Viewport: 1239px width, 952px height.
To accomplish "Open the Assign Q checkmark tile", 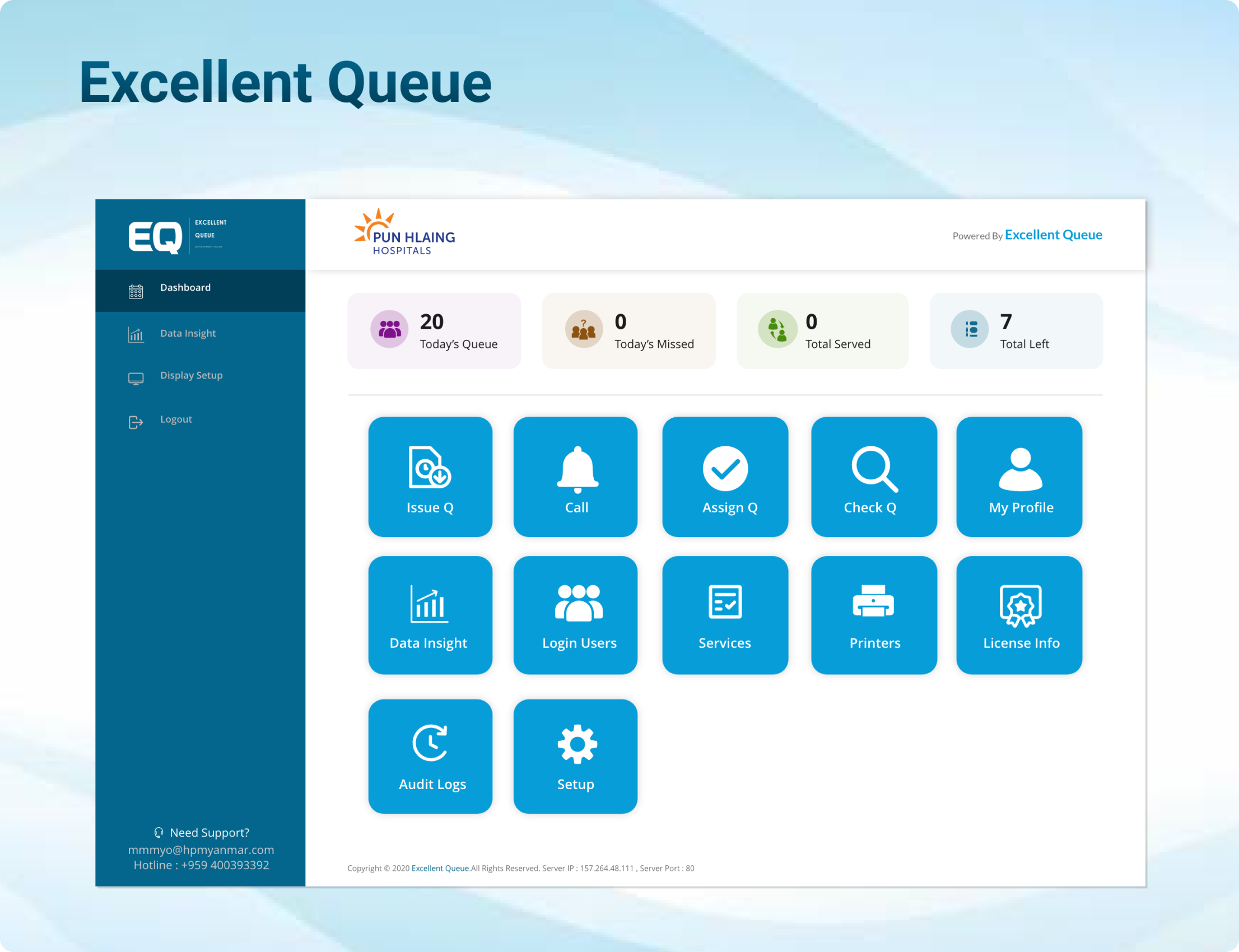I will coord(725,477).
